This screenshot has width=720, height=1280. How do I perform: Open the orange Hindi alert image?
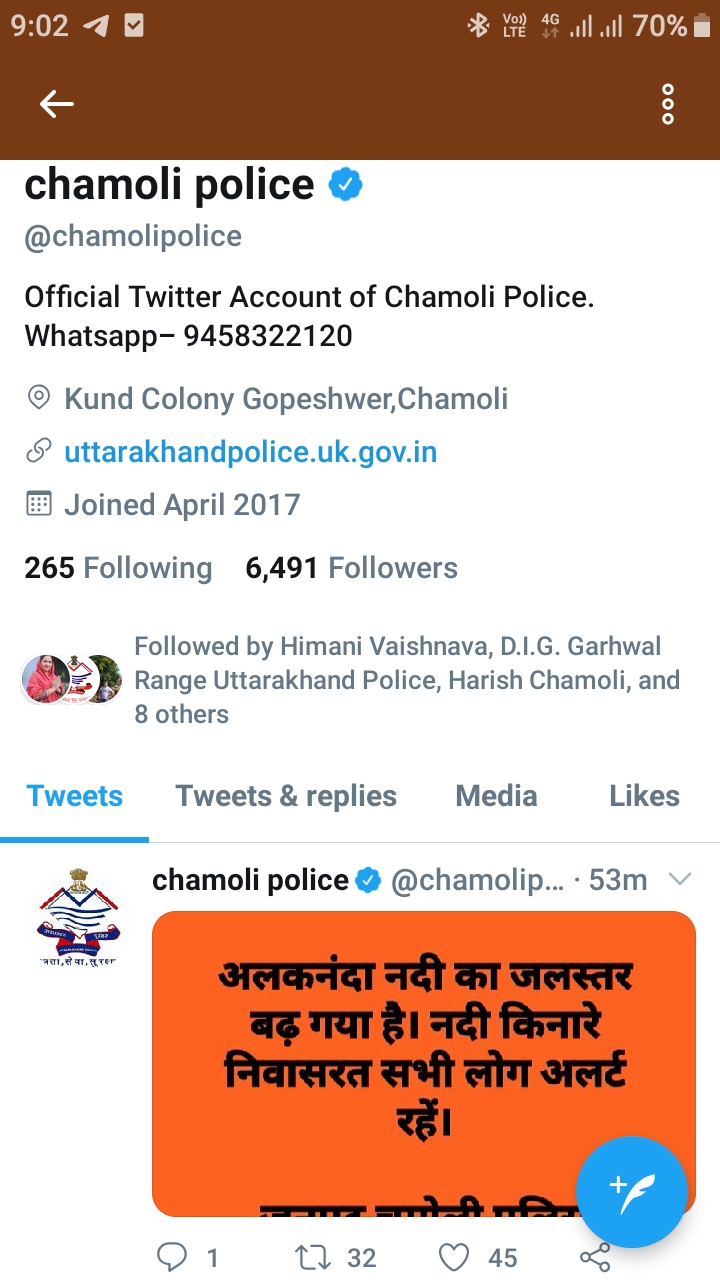(x=424, y=1064)
